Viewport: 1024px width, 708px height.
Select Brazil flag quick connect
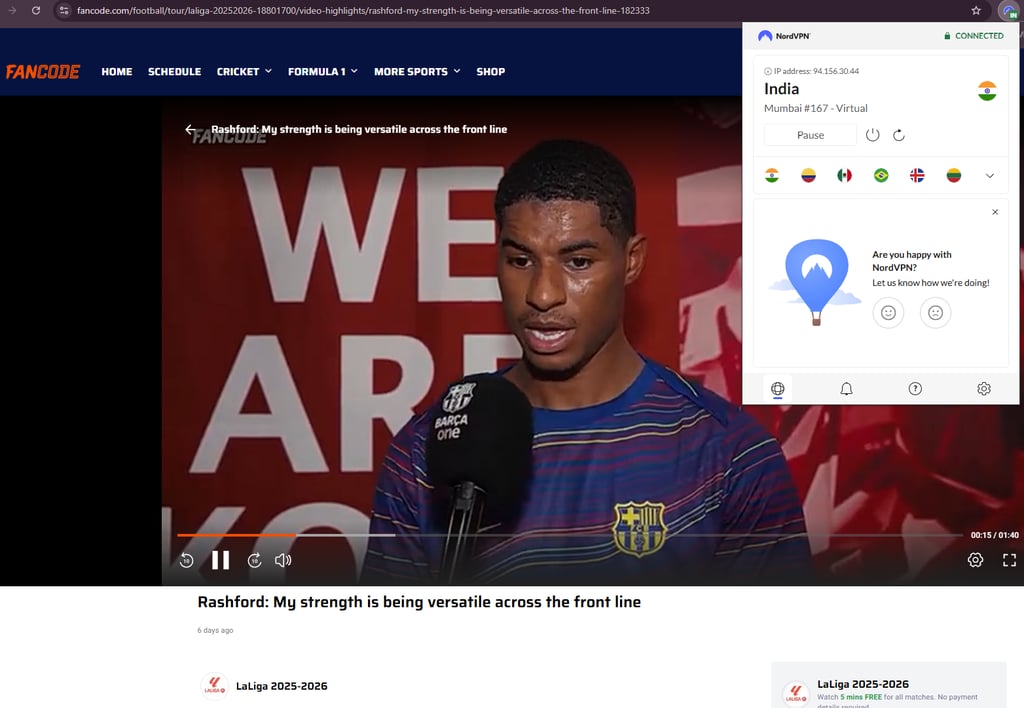point(881,175)
